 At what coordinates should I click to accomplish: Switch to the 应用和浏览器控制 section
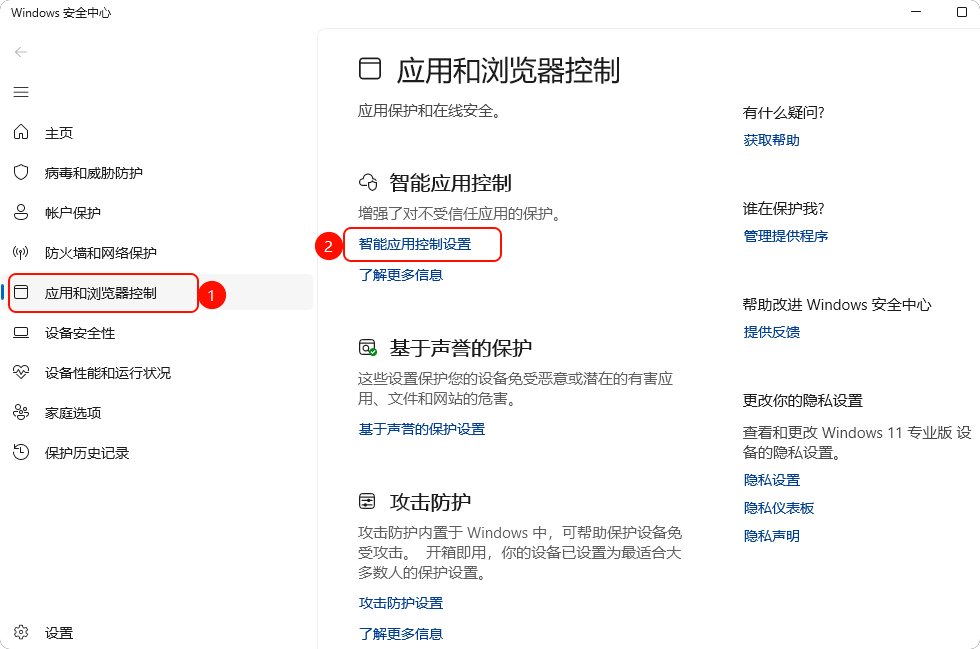[x=103, y=292]
